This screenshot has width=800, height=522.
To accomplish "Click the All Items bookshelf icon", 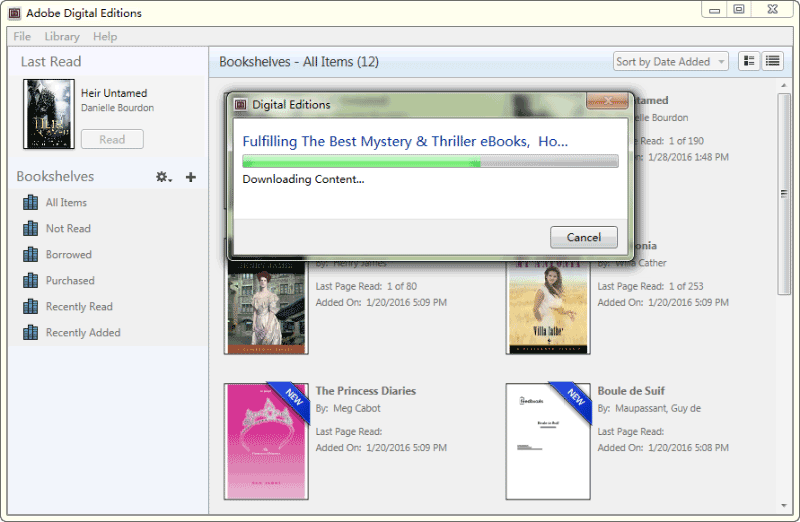I will [x=30, y=202].
